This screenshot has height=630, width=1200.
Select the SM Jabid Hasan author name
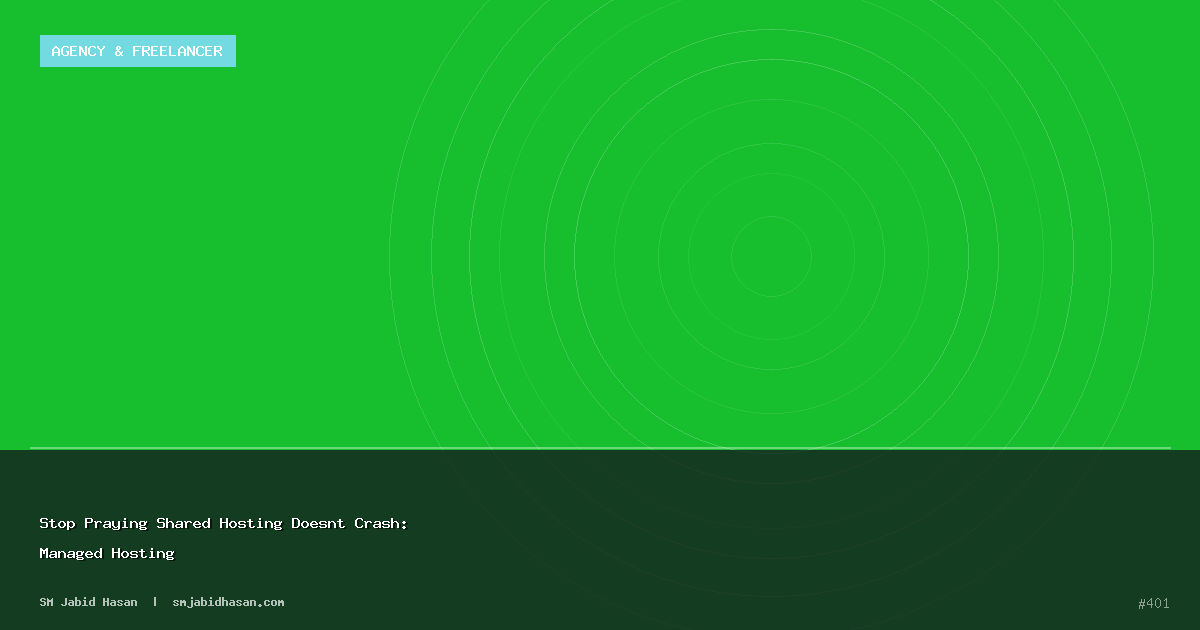click(x=88, y=602)
